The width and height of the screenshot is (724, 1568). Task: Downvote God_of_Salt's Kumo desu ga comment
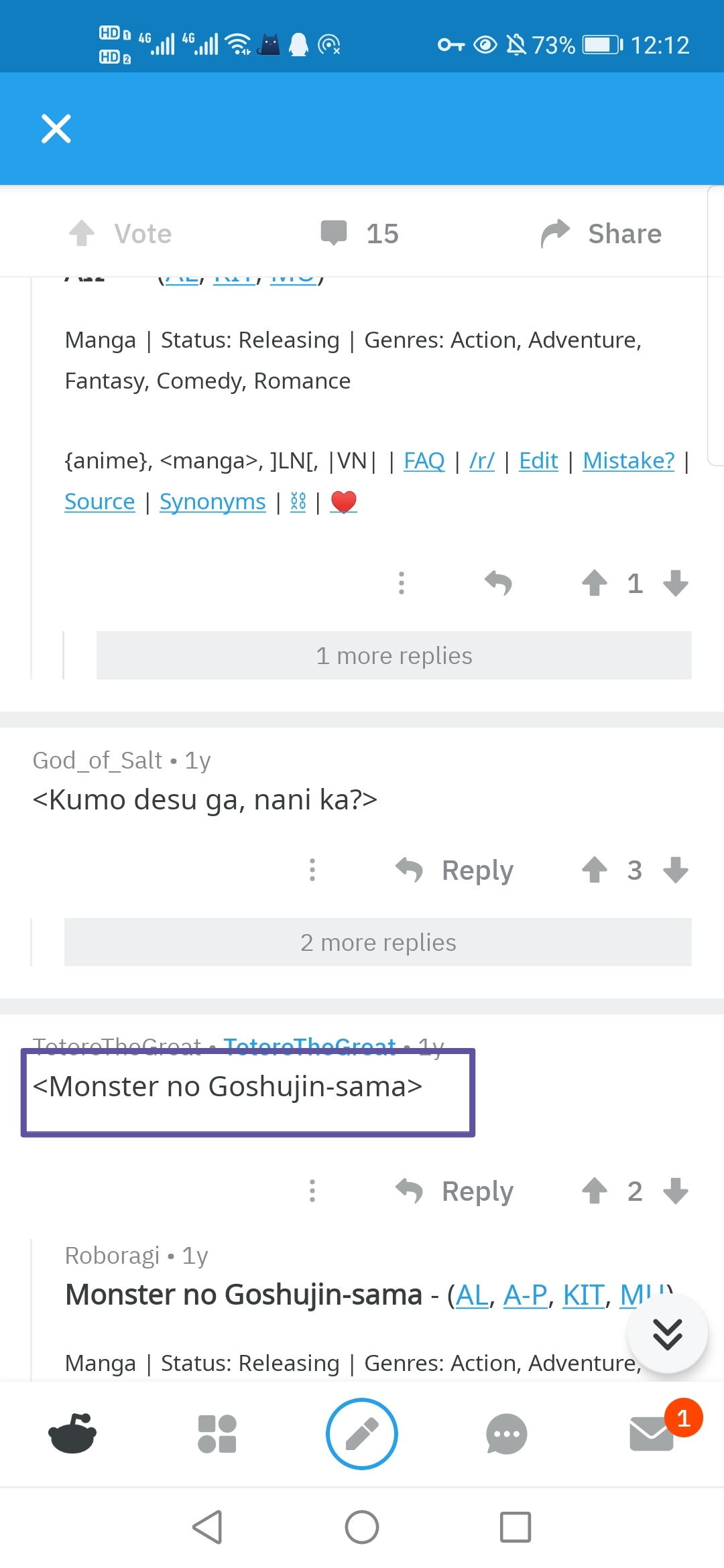(676, 870)
